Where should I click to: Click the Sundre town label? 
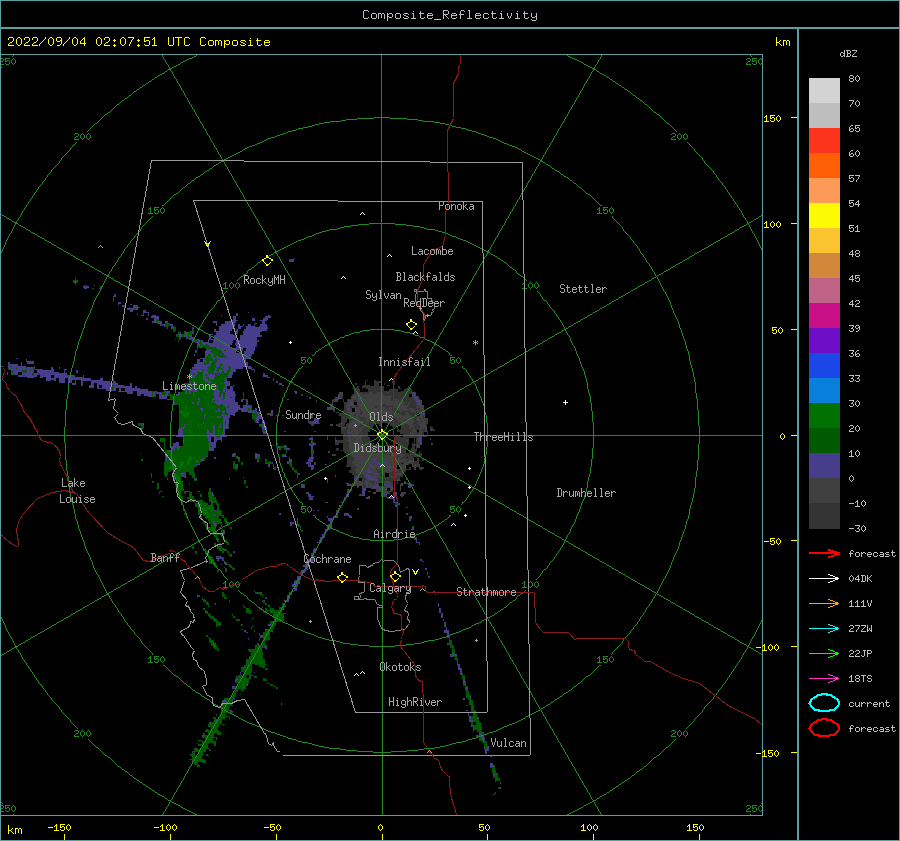(303, 415)
